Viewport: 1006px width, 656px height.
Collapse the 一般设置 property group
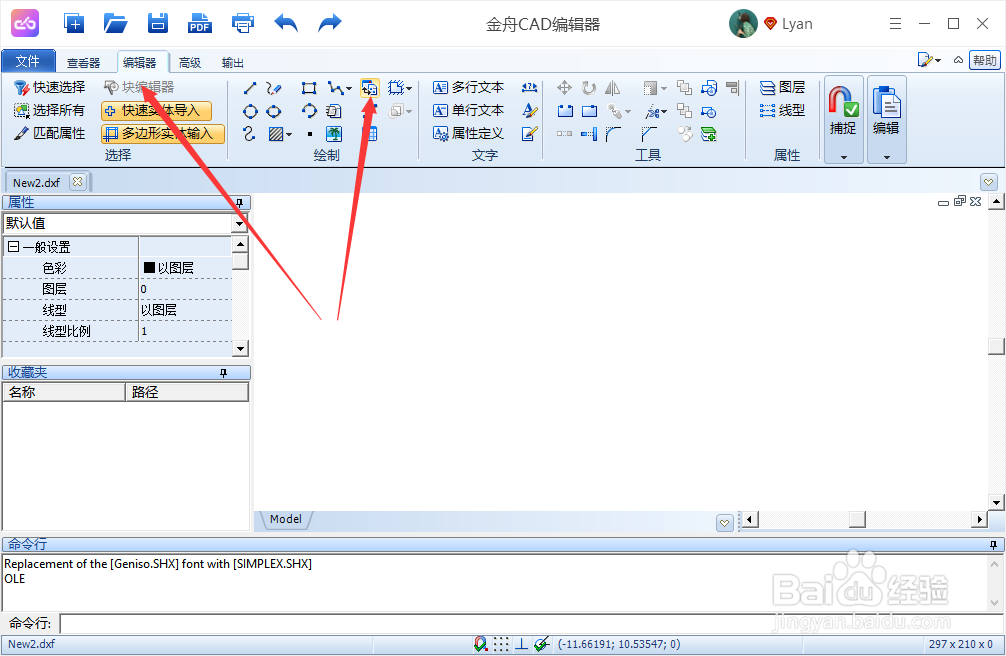click(13, 246)
